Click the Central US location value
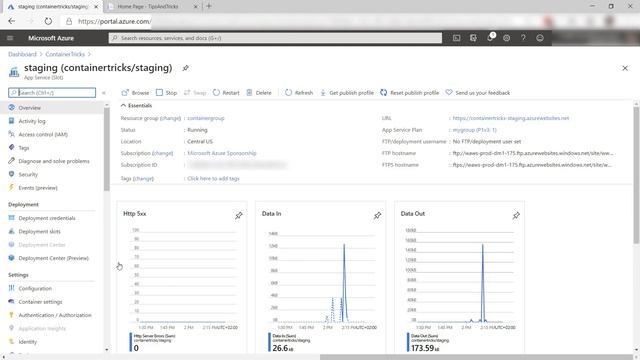Screen dimensions: 640x360 (x=200, y=142)
